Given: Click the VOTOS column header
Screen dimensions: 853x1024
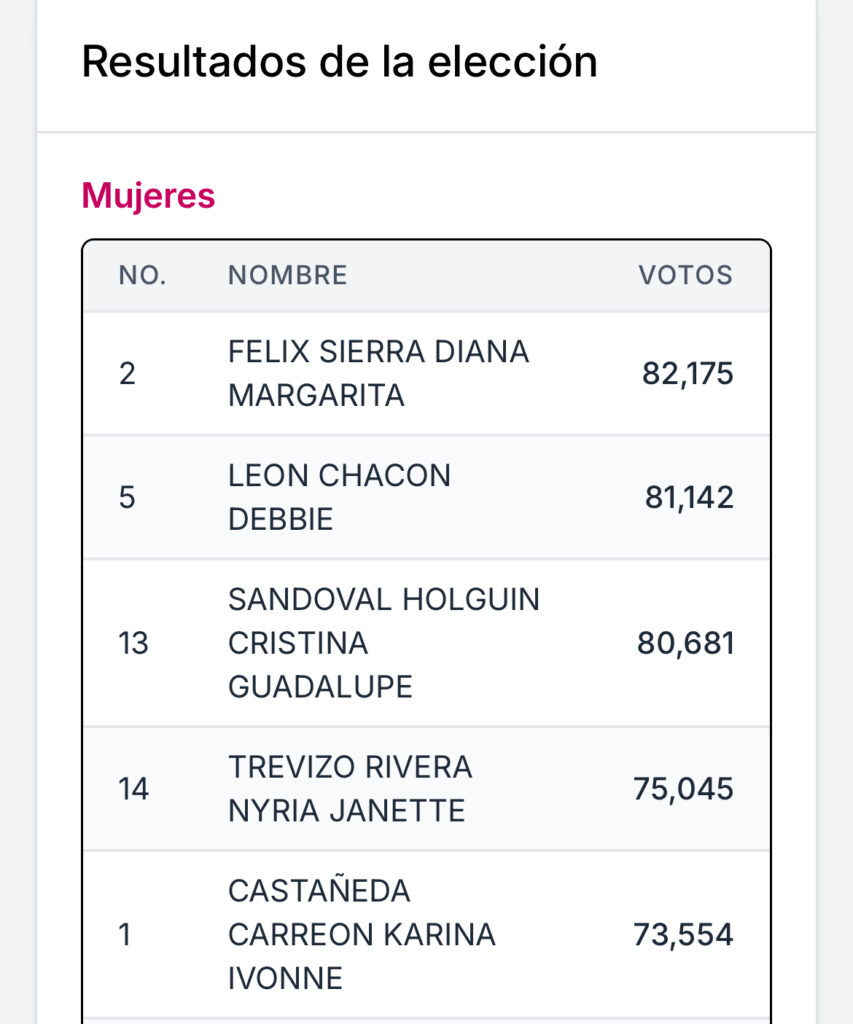Looking at the screenshot, I should point(686,275).
